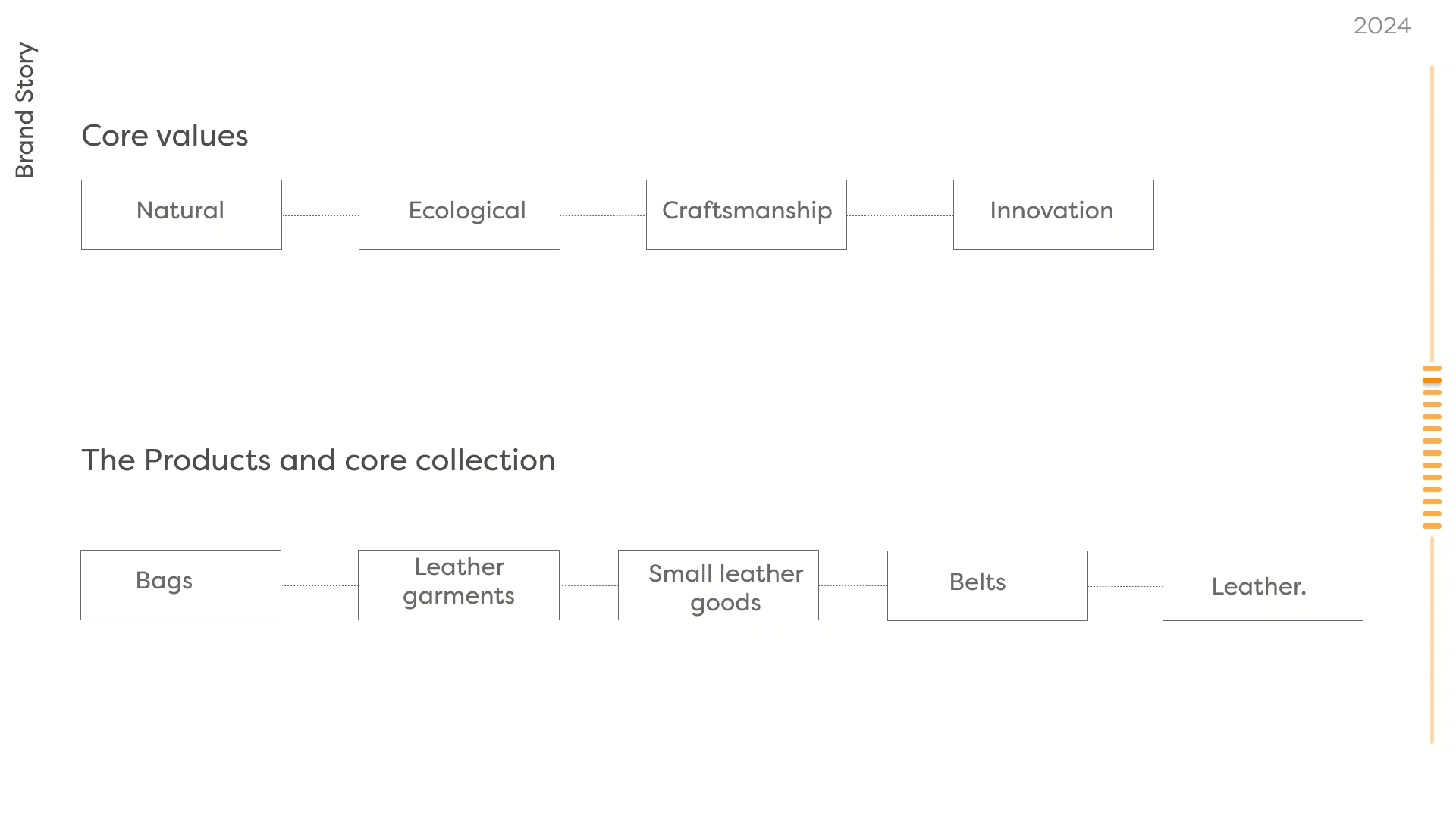
Task: Select the Ecological box
Action: [460, 215]
